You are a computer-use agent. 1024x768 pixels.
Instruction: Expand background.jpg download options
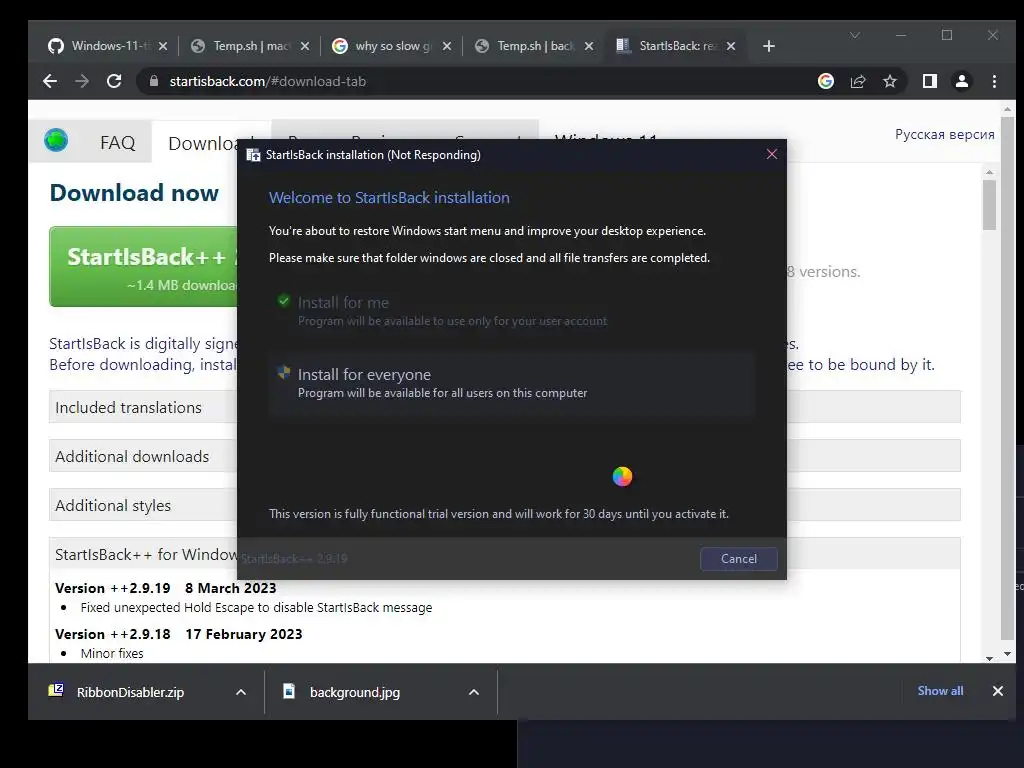(x=474, y=692)
